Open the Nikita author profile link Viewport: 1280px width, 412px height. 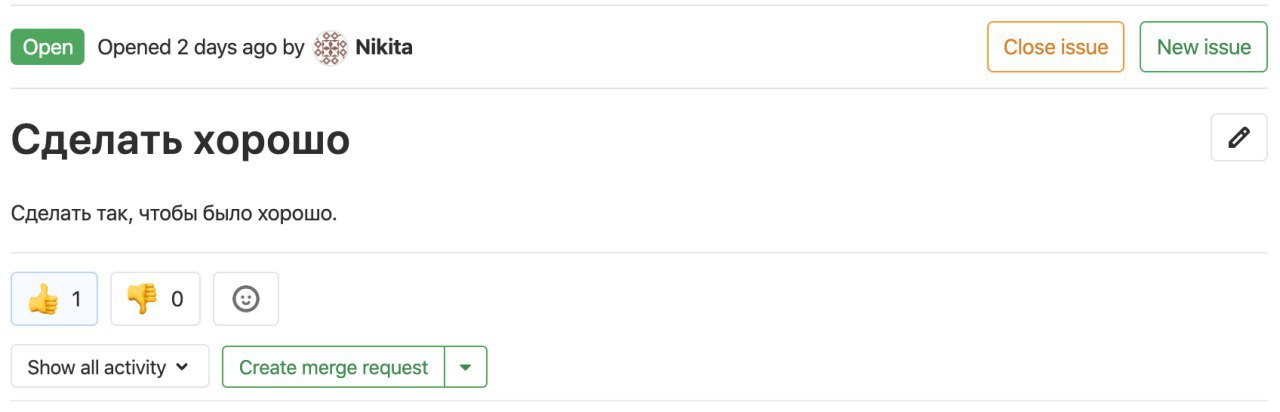[x=384, y=47]
